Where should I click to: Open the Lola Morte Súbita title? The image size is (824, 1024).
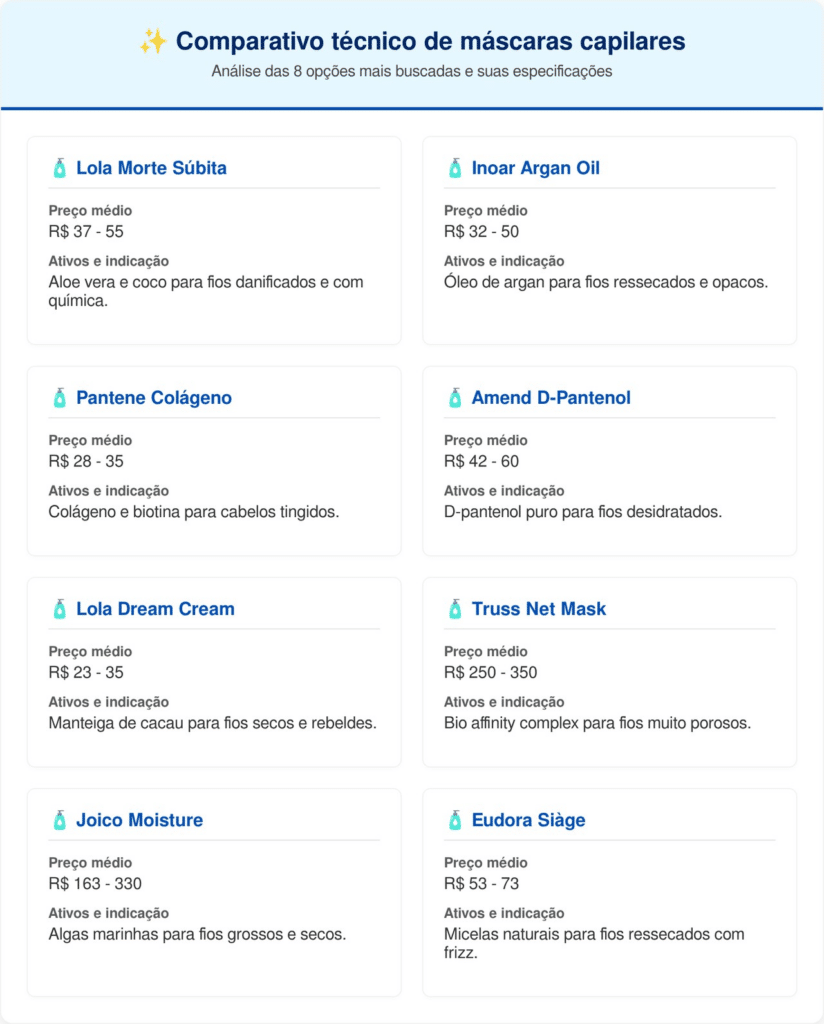pos(151,168)
